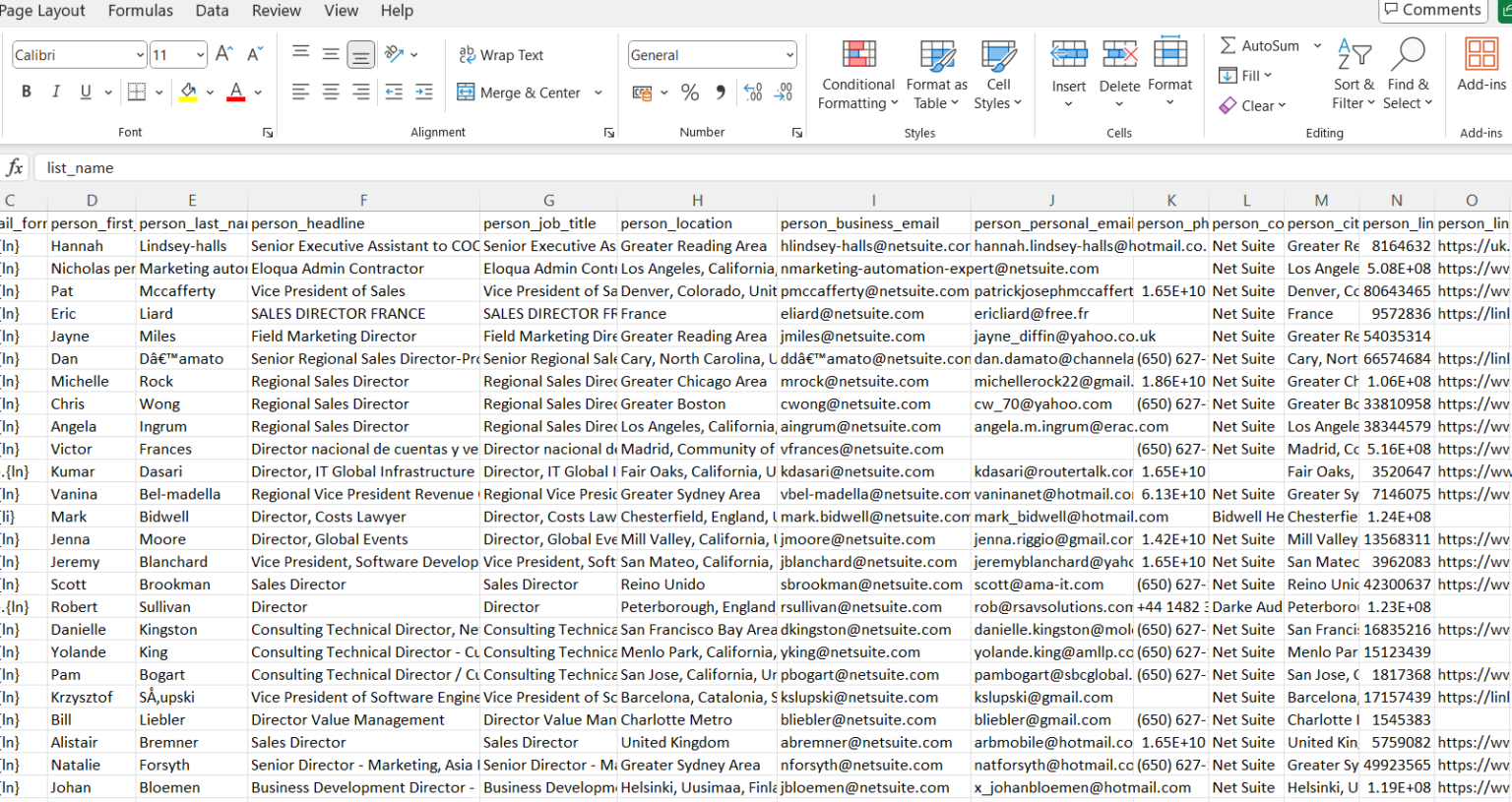The height and width of the screenshot is (802, 1512).
Task: Click the Delete cells button
Action: pyautogui.click(x=1119, y=75)
